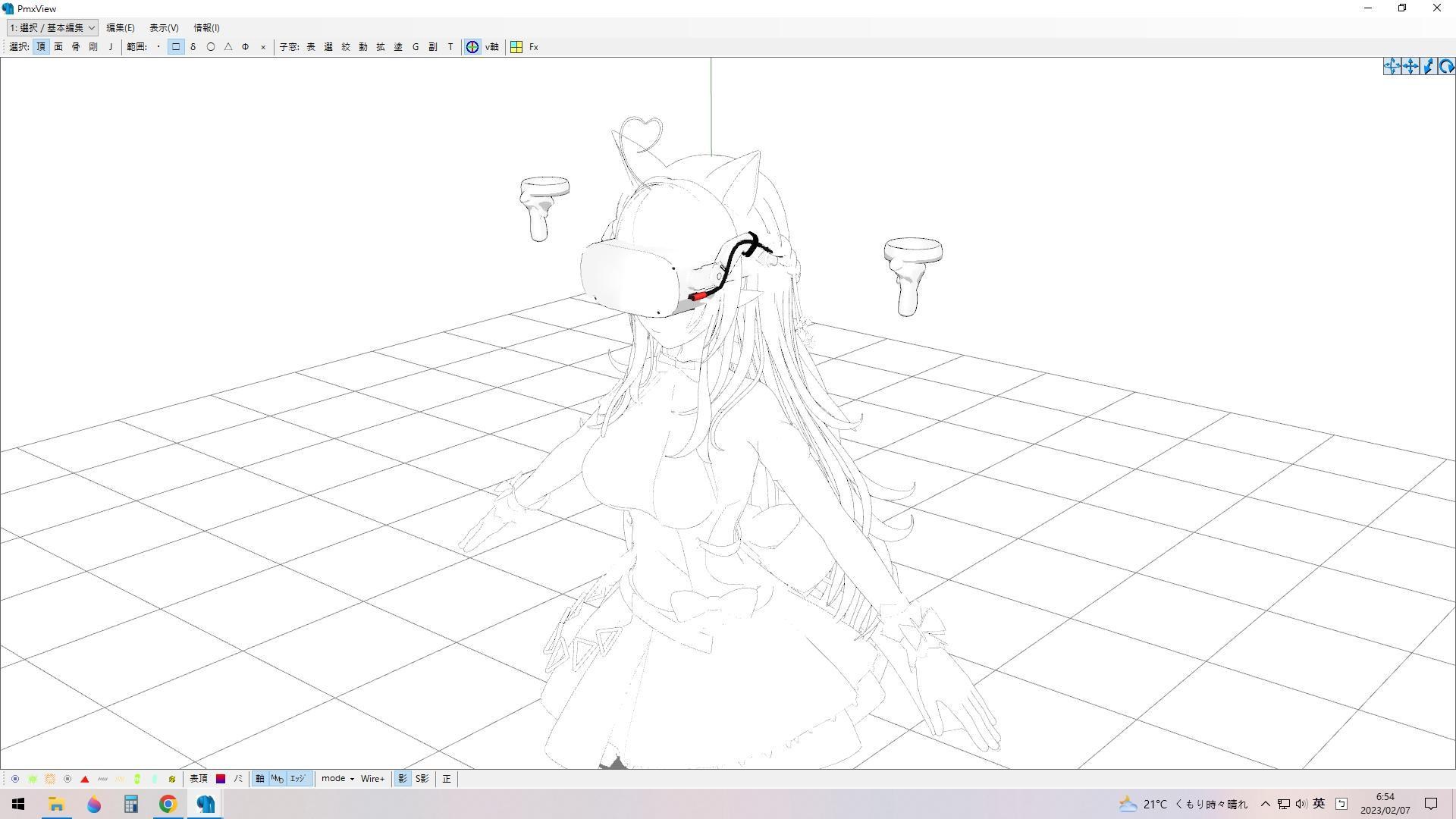
Task: Click the four-color grid icon
Action: [x=516, y=47]
